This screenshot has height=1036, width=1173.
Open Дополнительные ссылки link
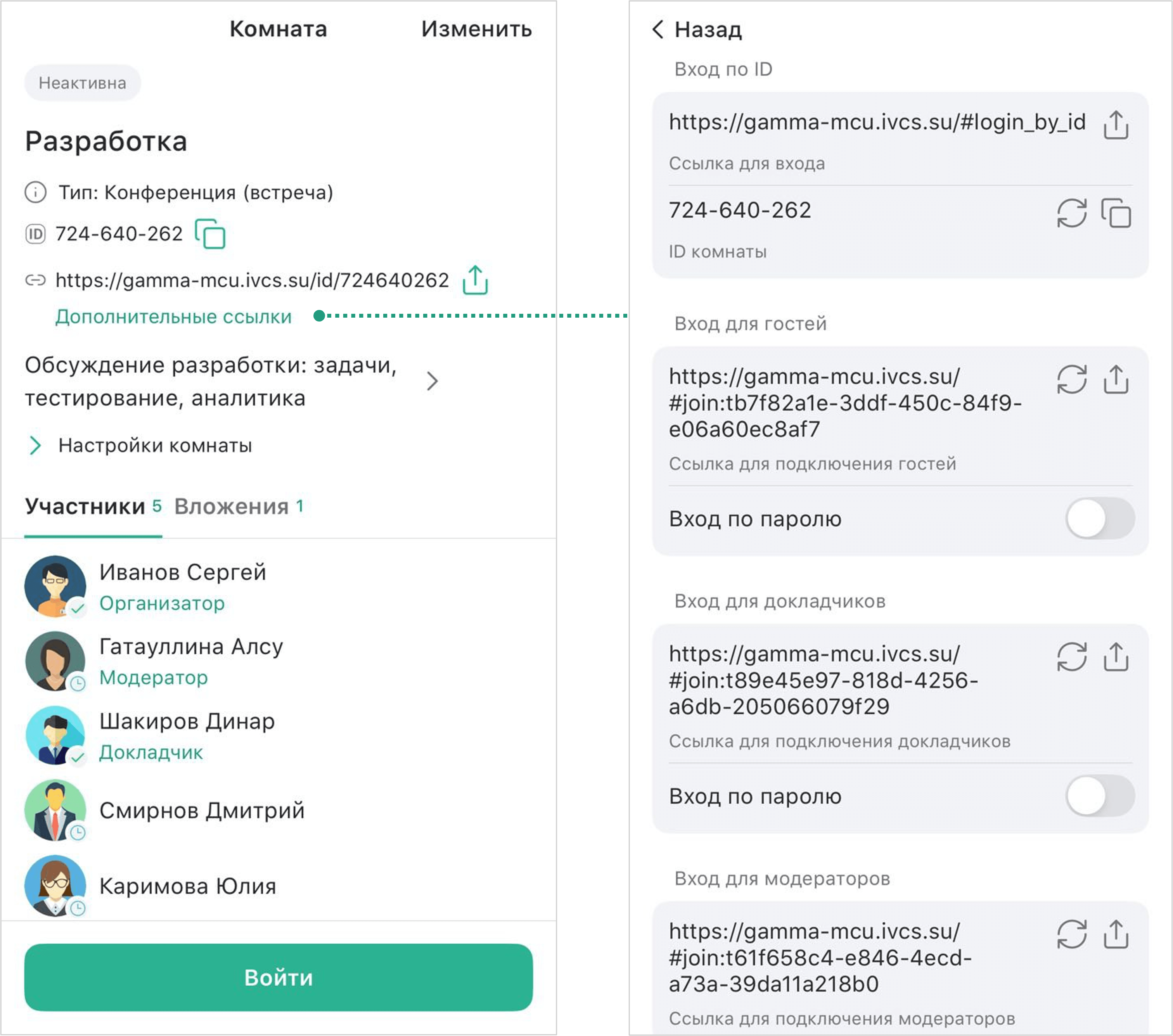(x=173, y=317)
